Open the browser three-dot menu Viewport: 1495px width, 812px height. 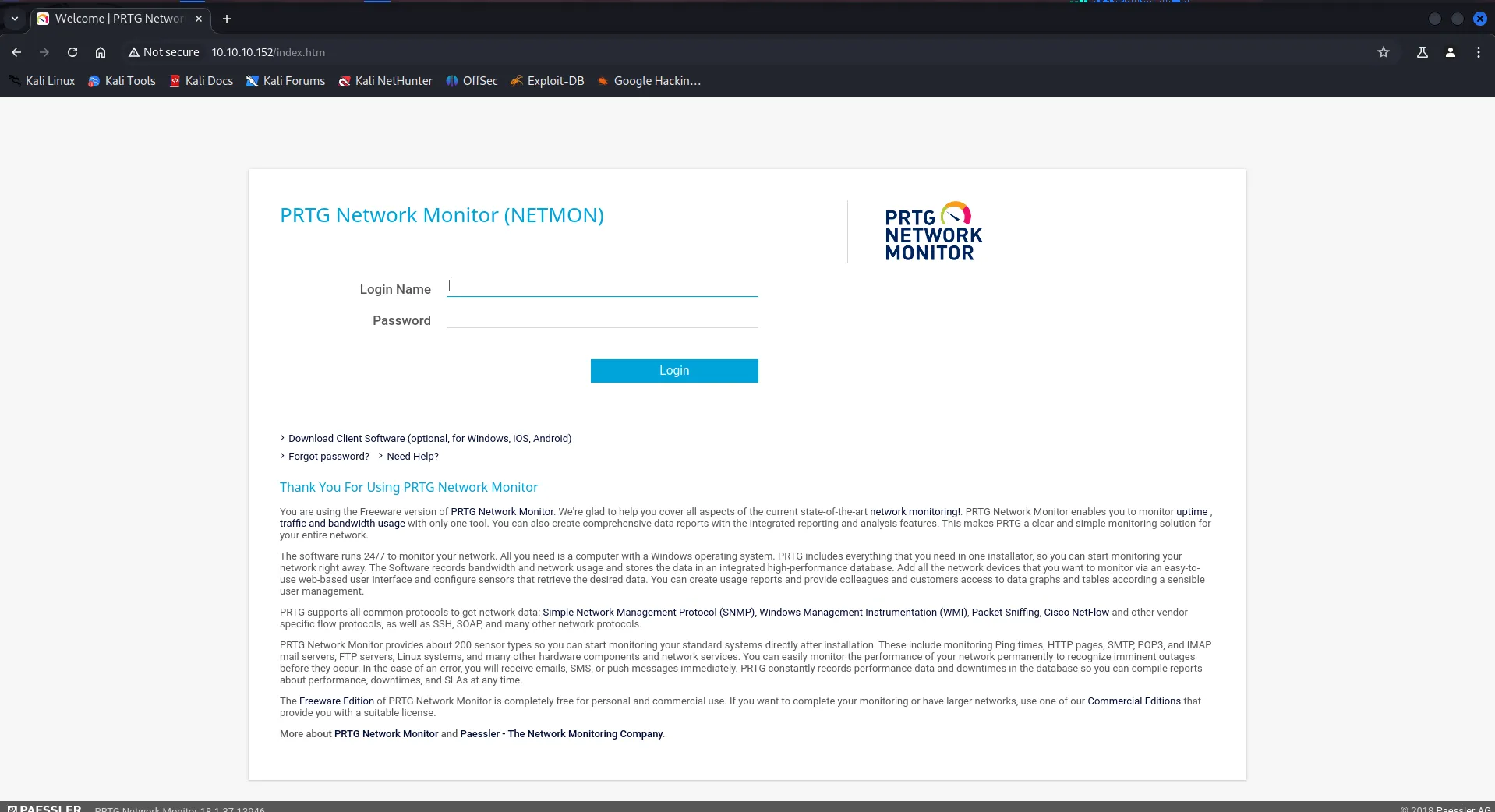click(1479, 52)
